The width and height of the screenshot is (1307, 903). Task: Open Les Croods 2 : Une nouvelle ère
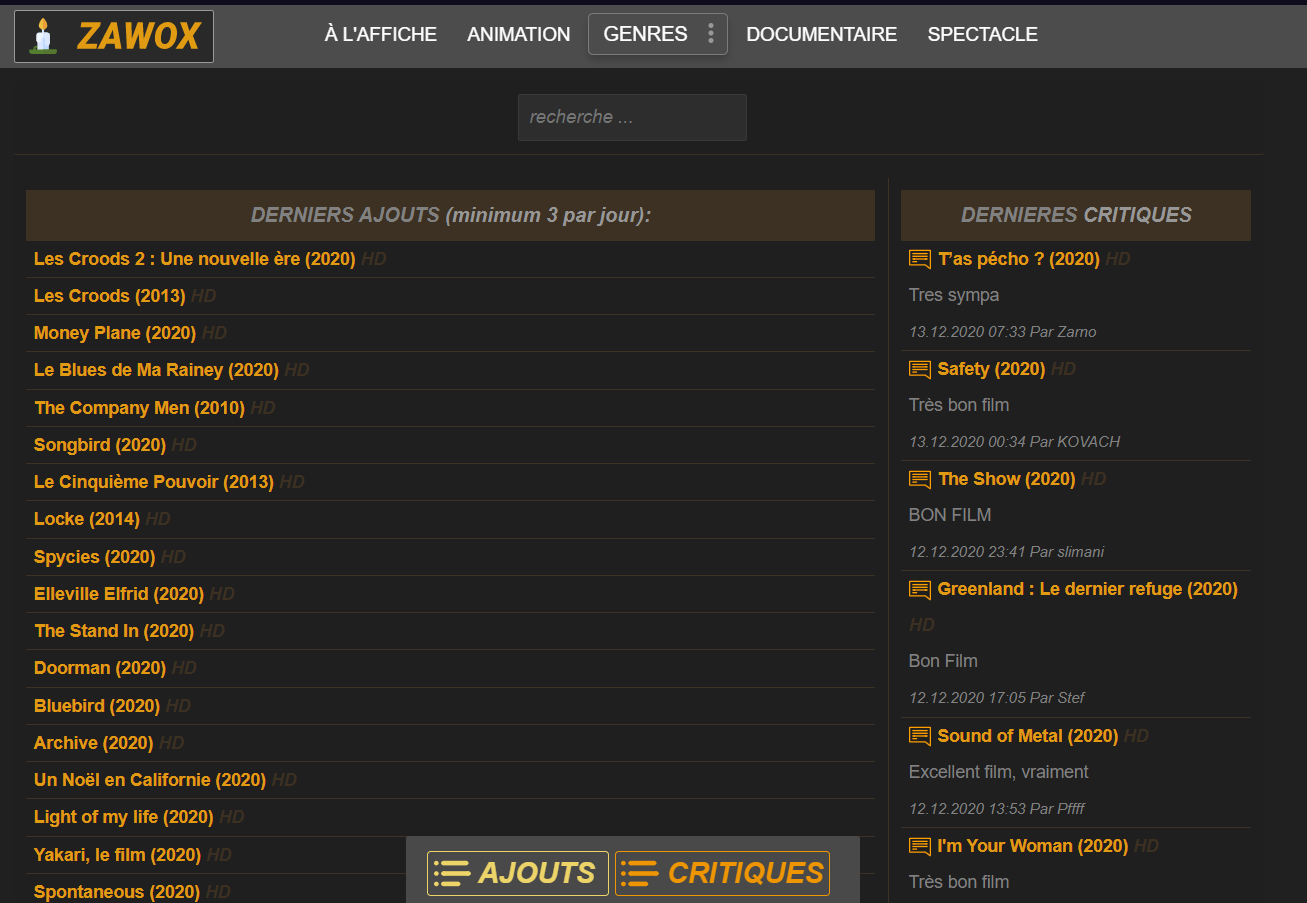tap(195, 259)
